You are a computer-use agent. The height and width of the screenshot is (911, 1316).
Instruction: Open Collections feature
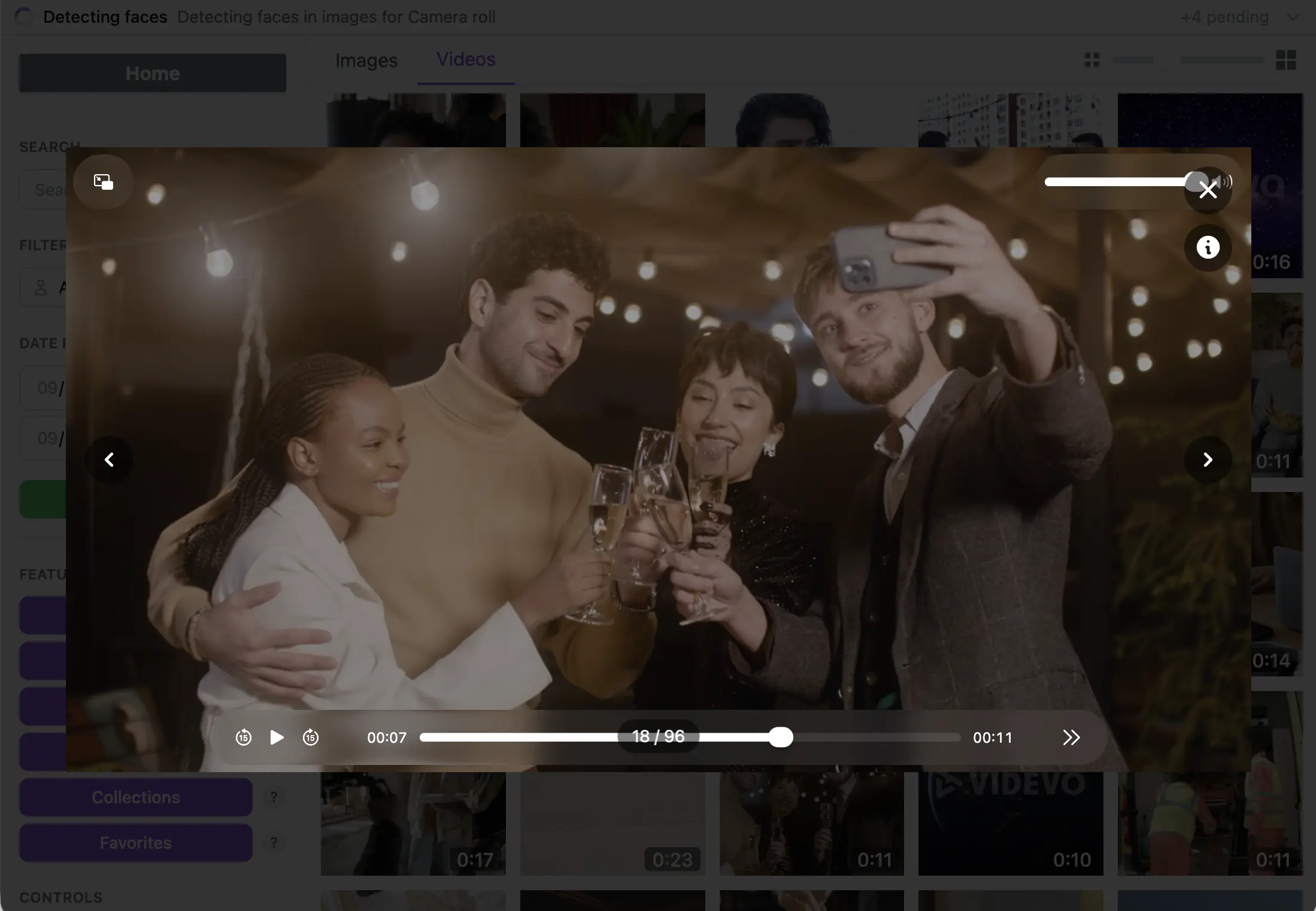click(135, 797)
